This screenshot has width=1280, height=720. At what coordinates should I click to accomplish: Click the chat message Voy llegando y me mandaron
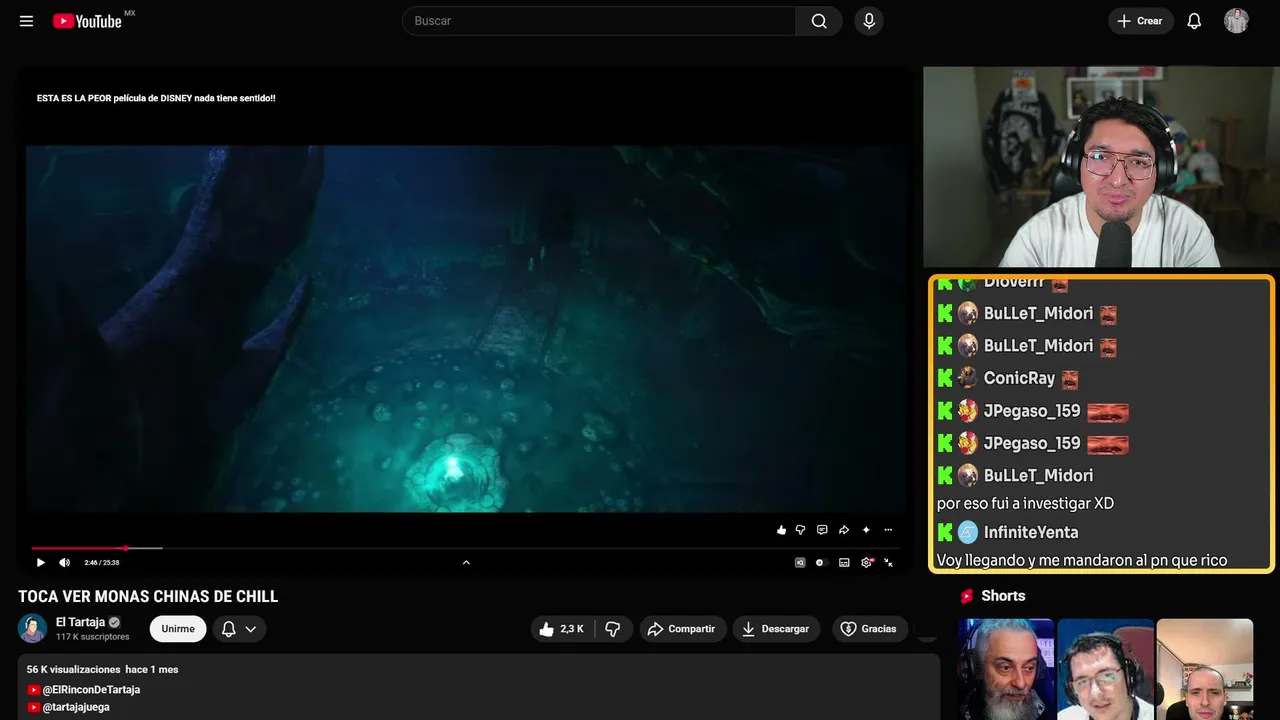(x=1082, y=560)
